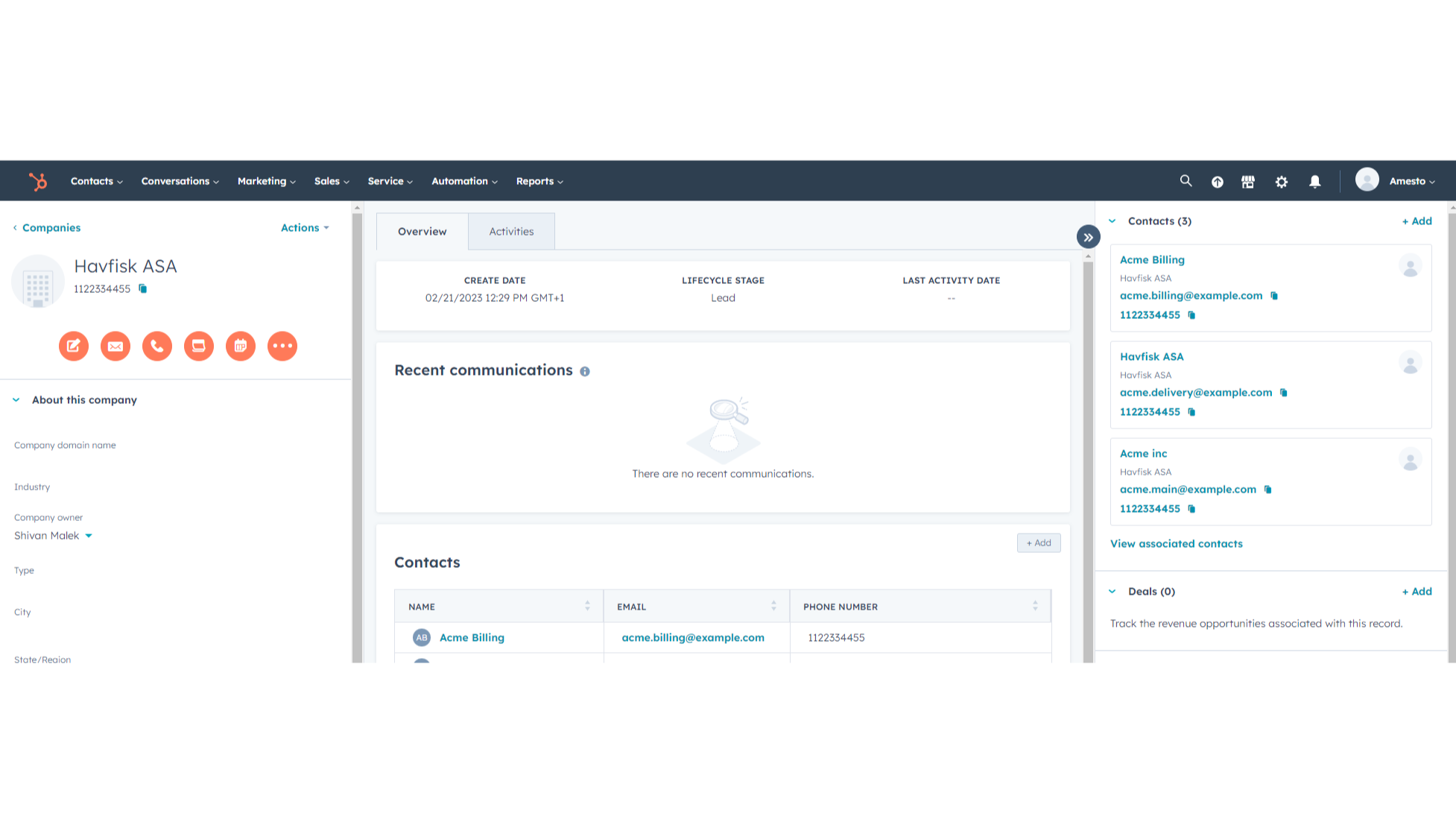1456x819 pixels.
Task: Copy acme.delivery@example.com email address
Action: click(x=1284, y=393)
